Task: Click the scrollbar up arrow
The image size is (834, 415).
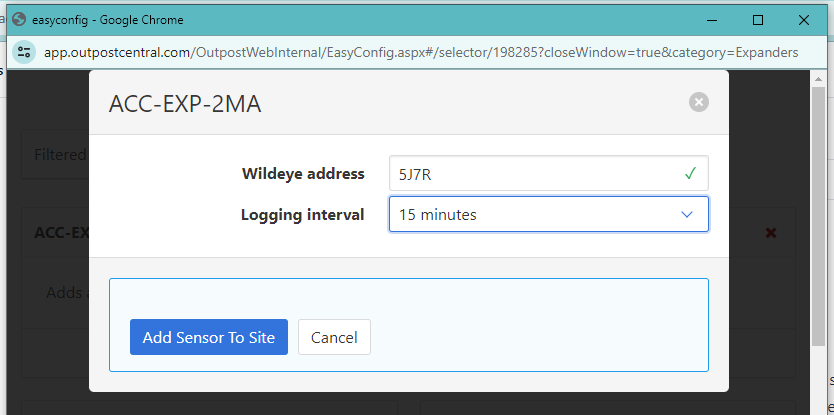Action: click(x=819, y=80)
